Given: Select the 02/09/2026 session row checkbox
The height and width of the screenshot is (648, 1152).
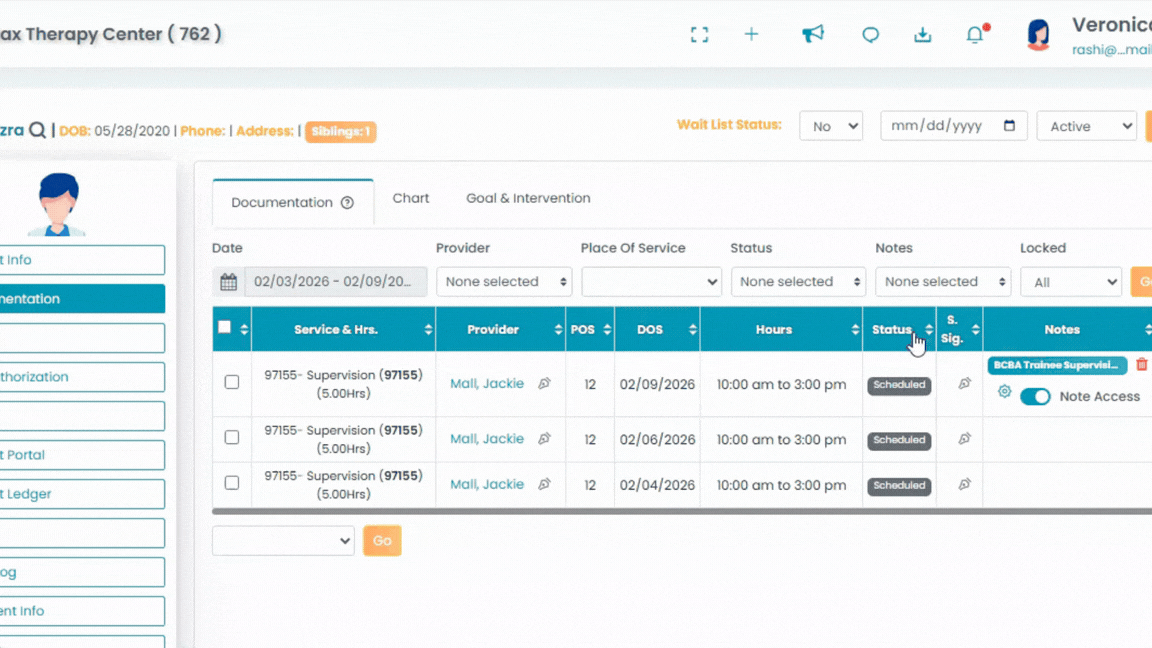Looking at the screenshot, I should [232, 382].
